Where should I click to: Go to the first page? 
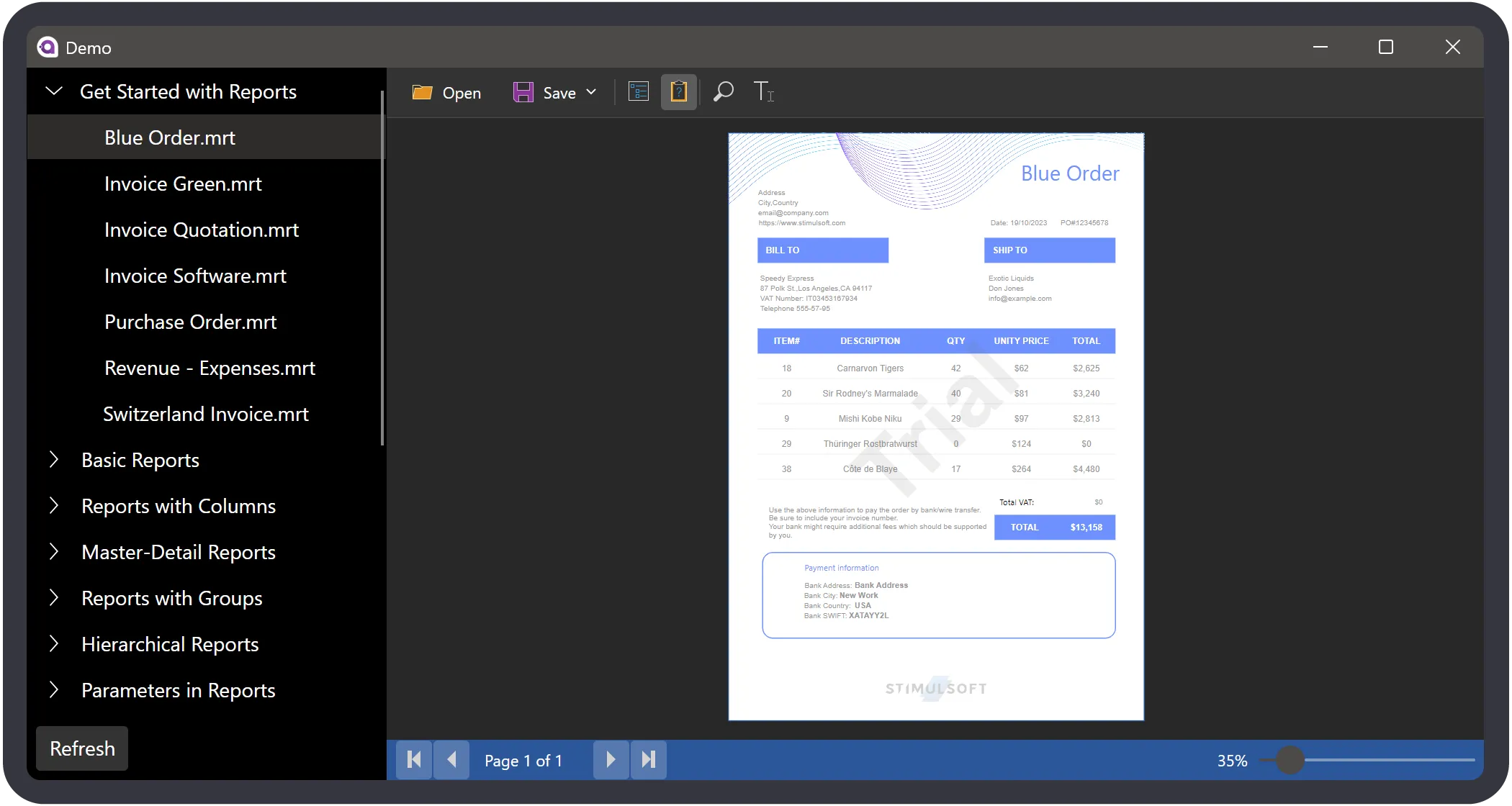tap(414, 760)
